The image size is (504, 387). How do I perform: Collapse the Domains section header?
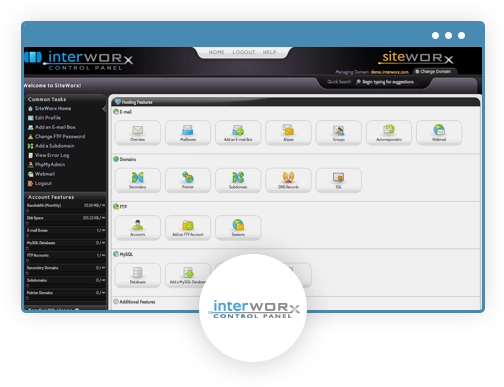click(125, 159)
